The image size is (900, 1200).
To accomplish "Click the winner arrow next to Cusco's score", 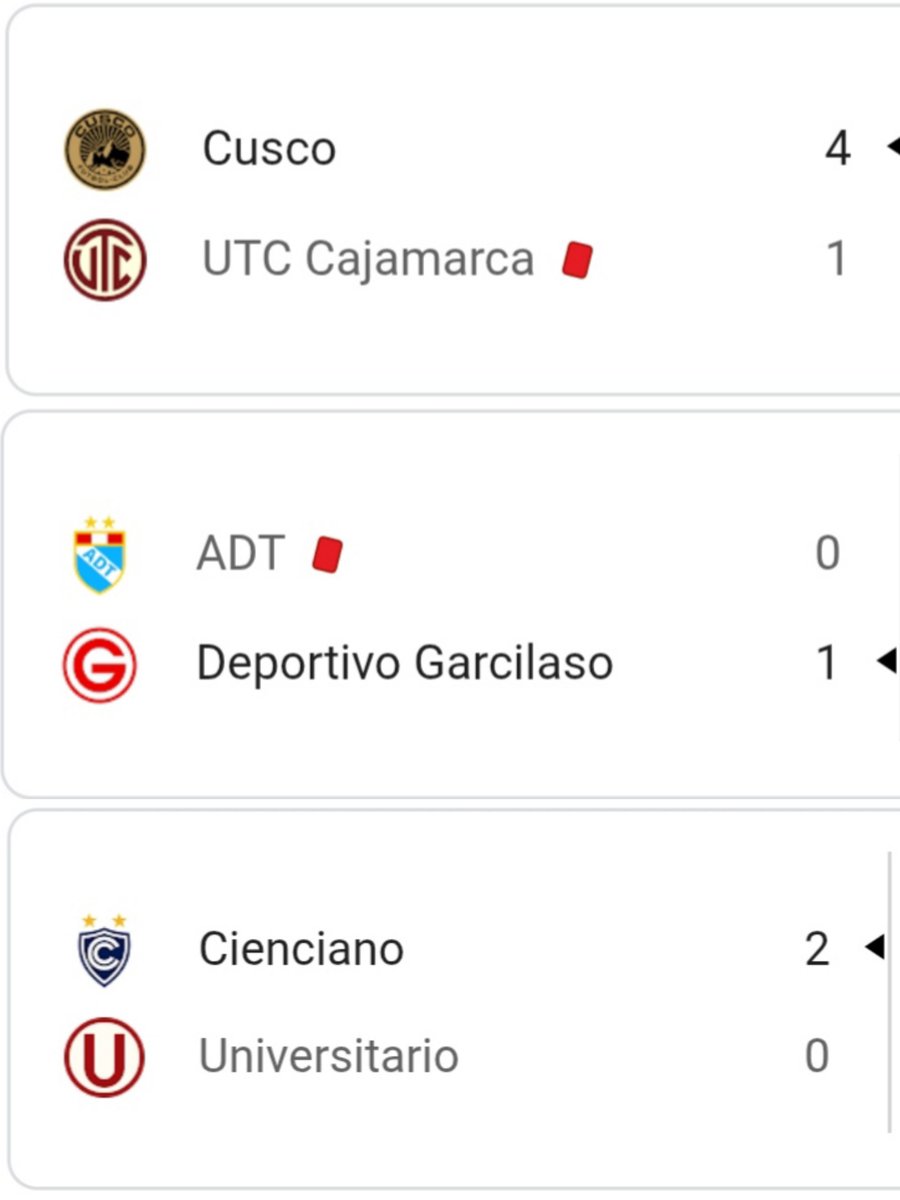I will (x=893, y=147).
